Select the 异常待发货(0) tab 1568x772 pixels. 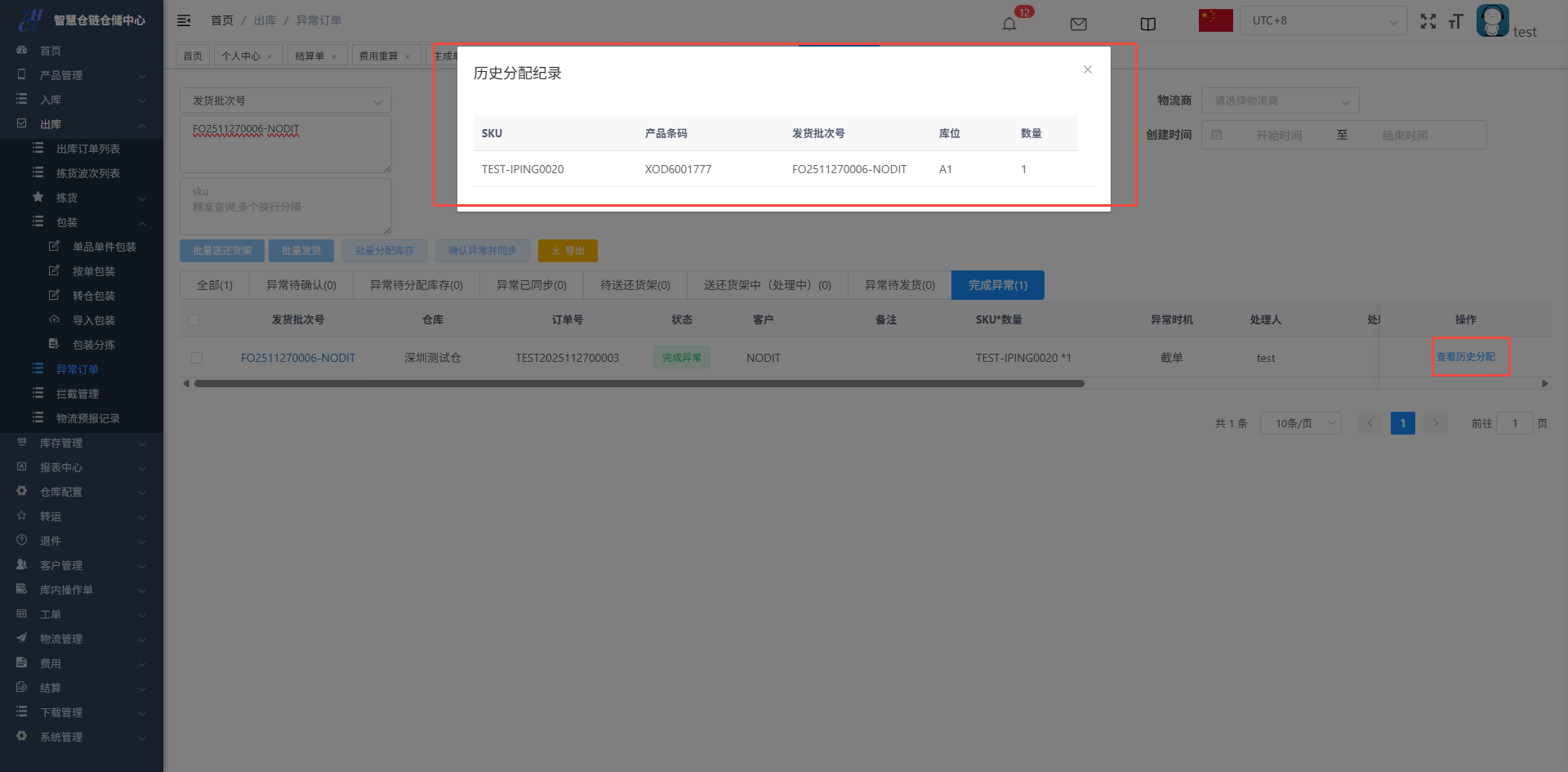pyautogui.click(x=899, y=285)
